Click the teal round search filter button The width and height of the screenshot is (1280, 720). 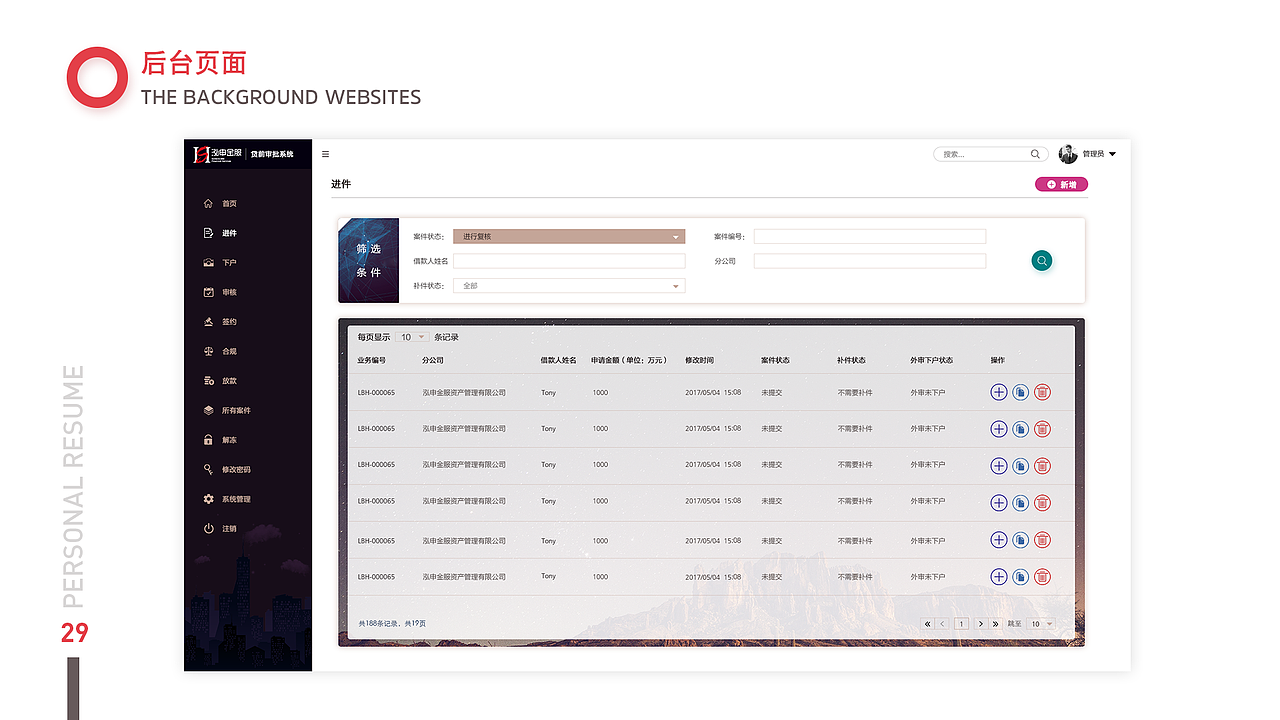point(1042,261)
